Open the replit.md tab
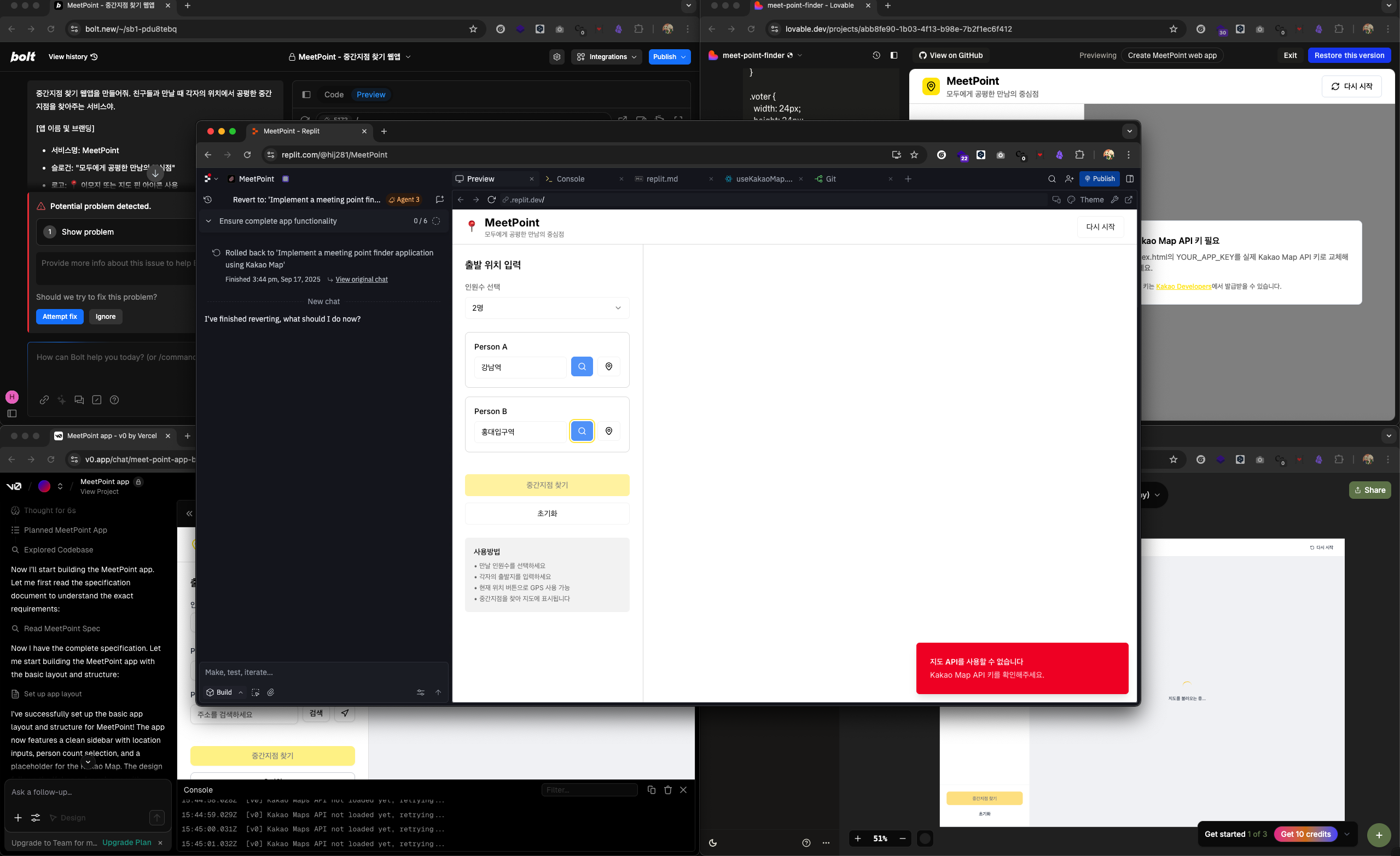Image resolution: width=1400 pixels, height=856 pixels. pos(661,179)
